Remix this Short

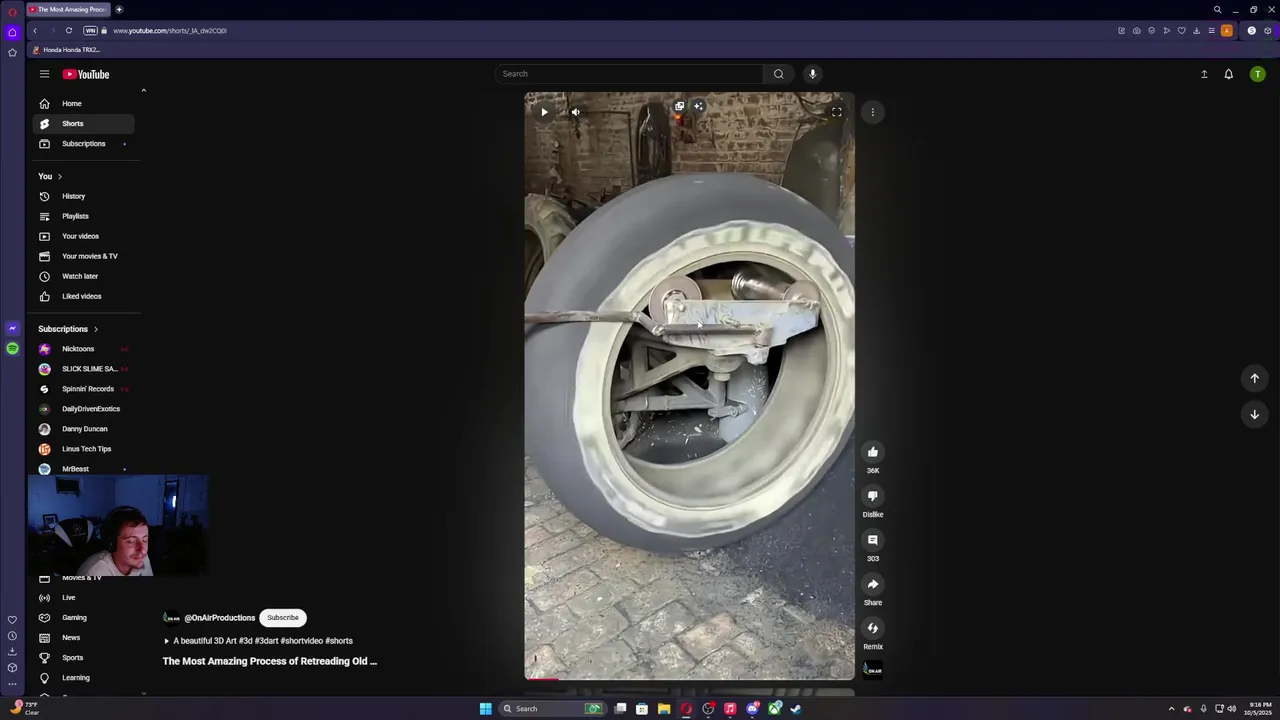click(x=873, y=628)
